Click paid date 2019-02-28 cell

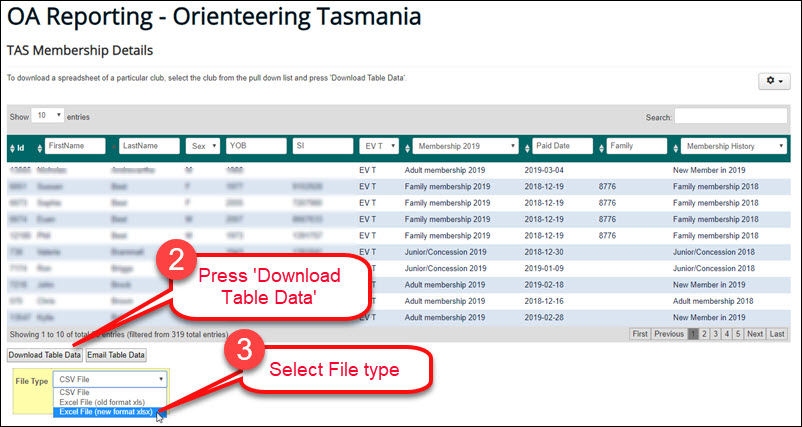(x=544, y=318)
